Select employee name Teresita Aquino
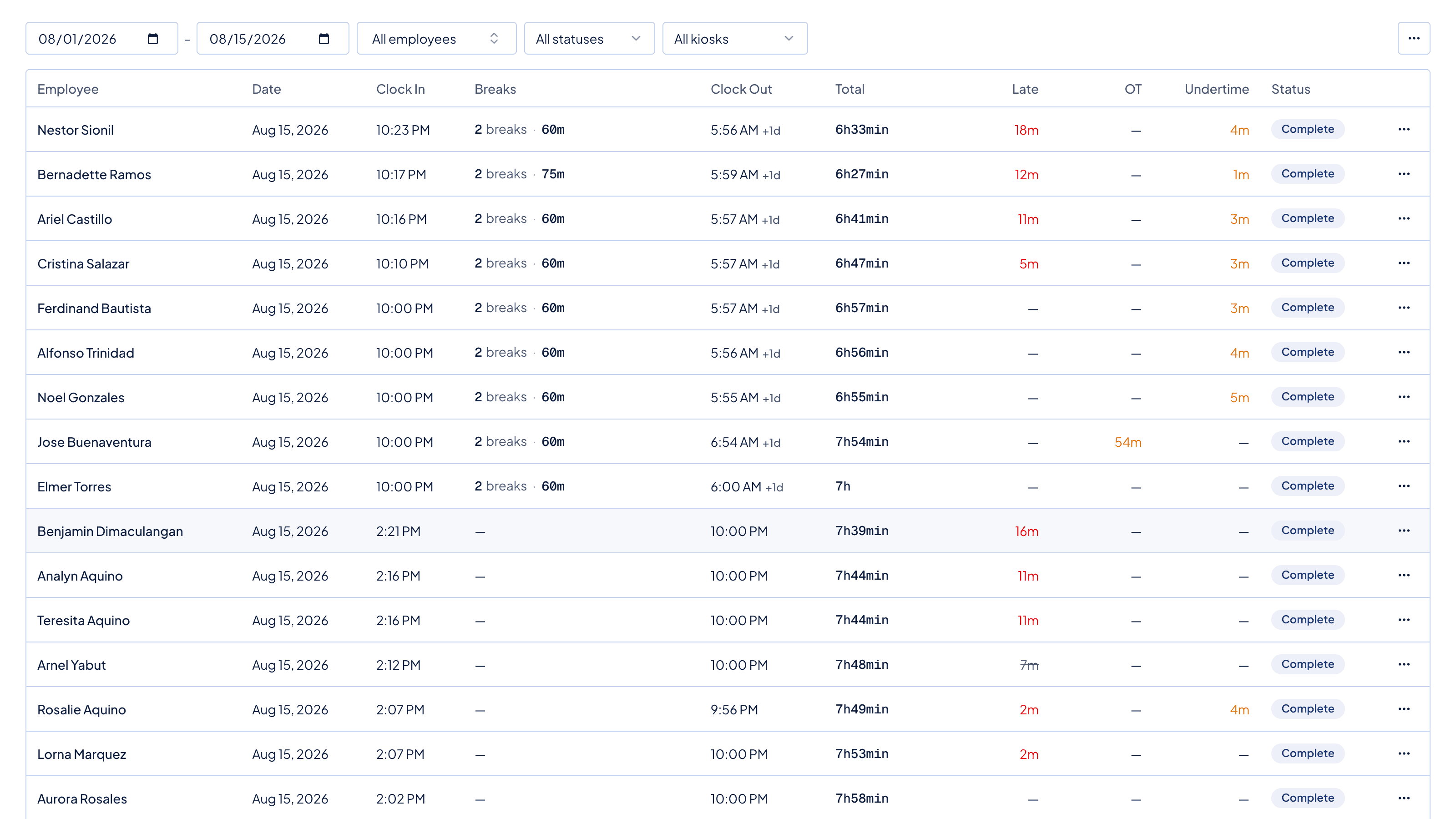Image resolution: width=1456 pixels, height=819 pixels. point(83,621)
